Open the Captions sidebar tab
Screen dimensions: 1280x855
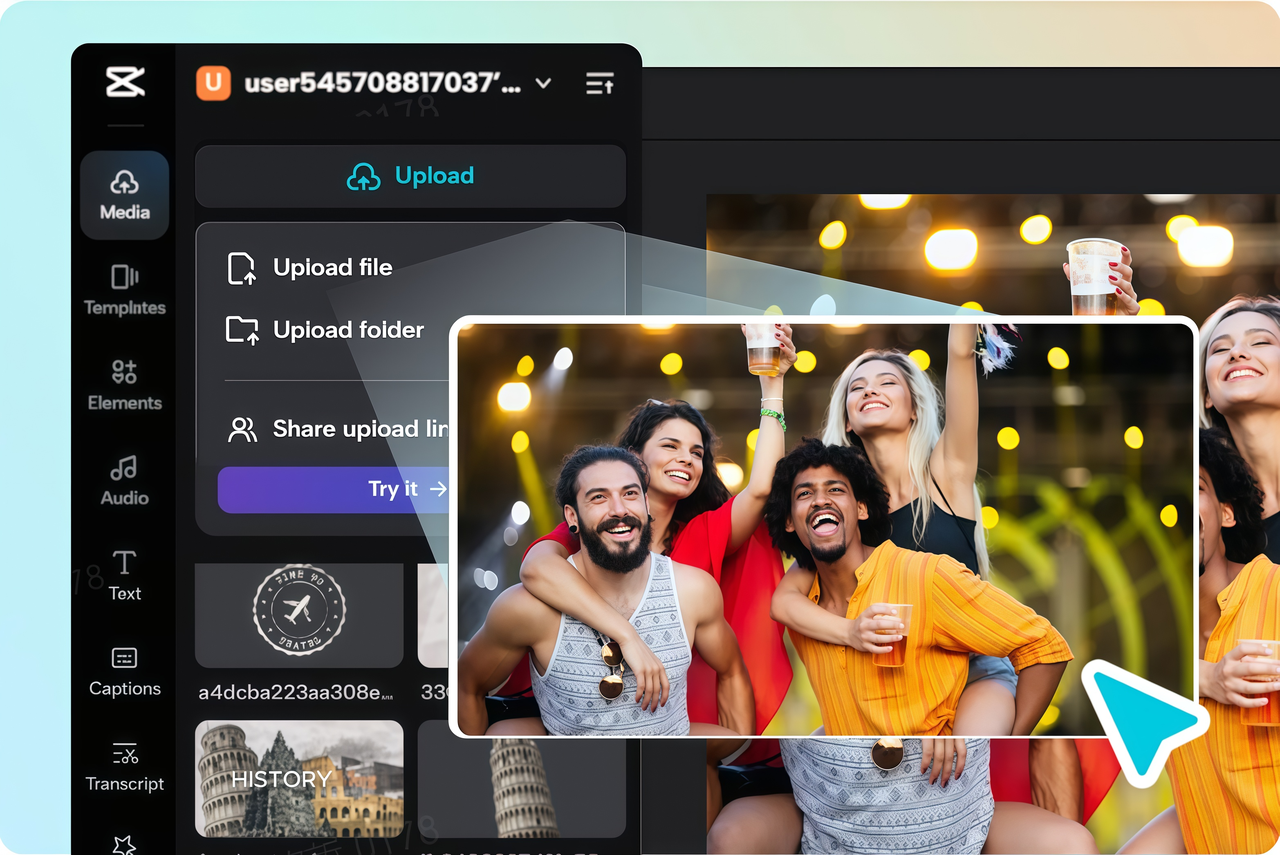[x=125, y=671]
